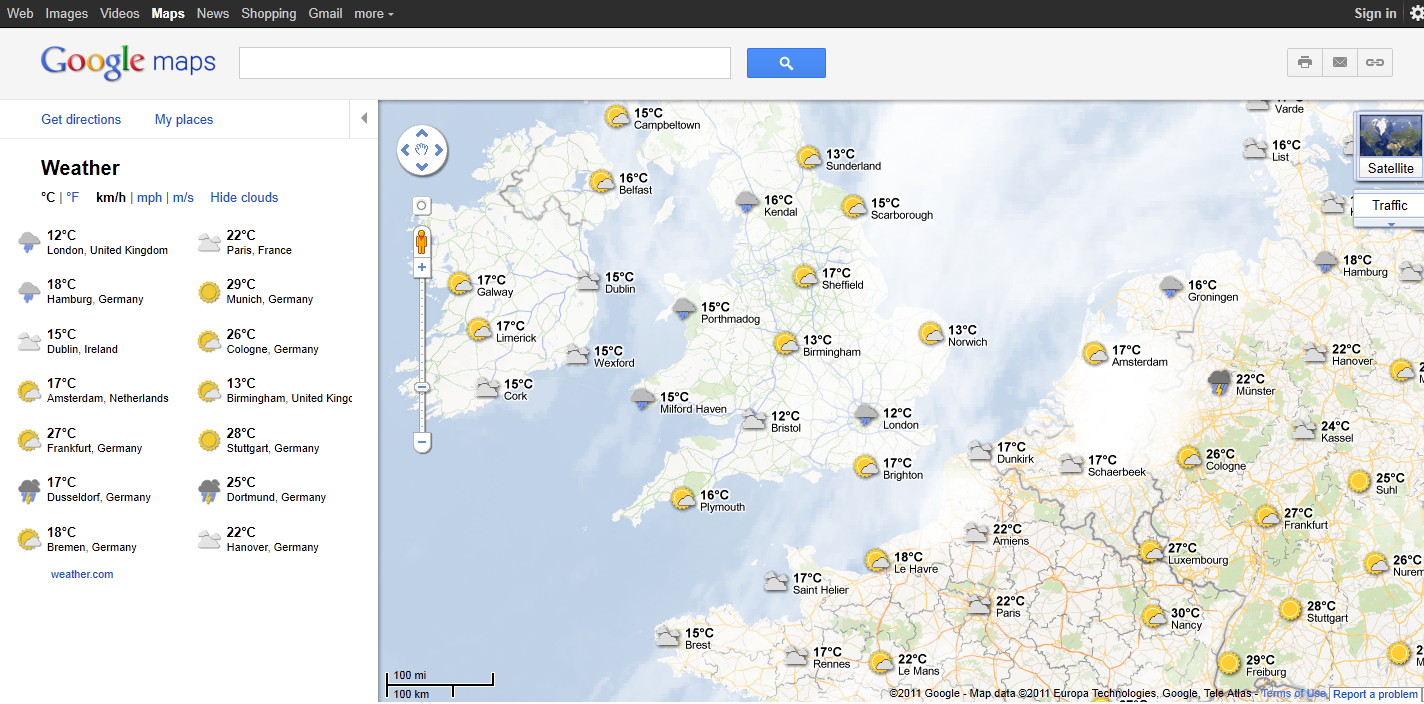Open My places
Viewport: 1424px width, 704px height.
(184, 119)
